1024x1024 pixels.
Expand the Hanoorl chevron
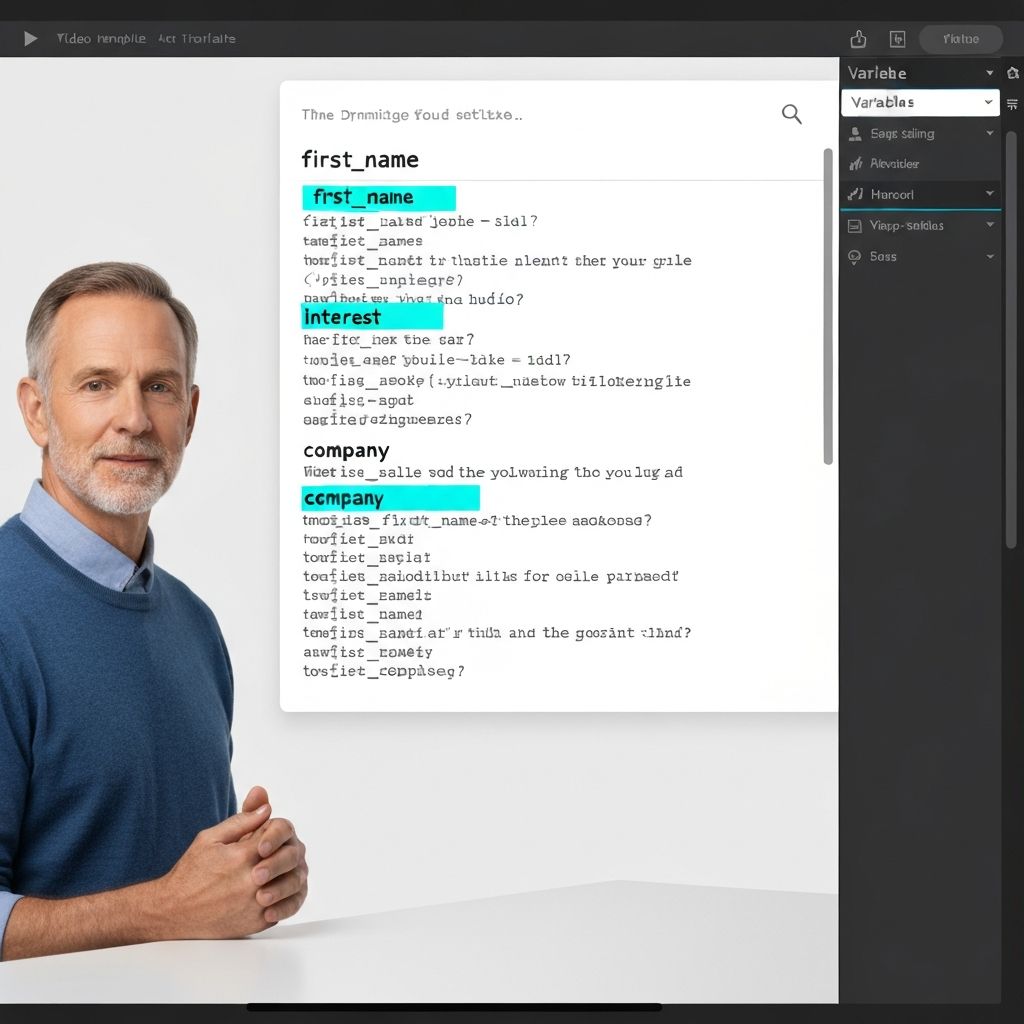click(990, 193)
